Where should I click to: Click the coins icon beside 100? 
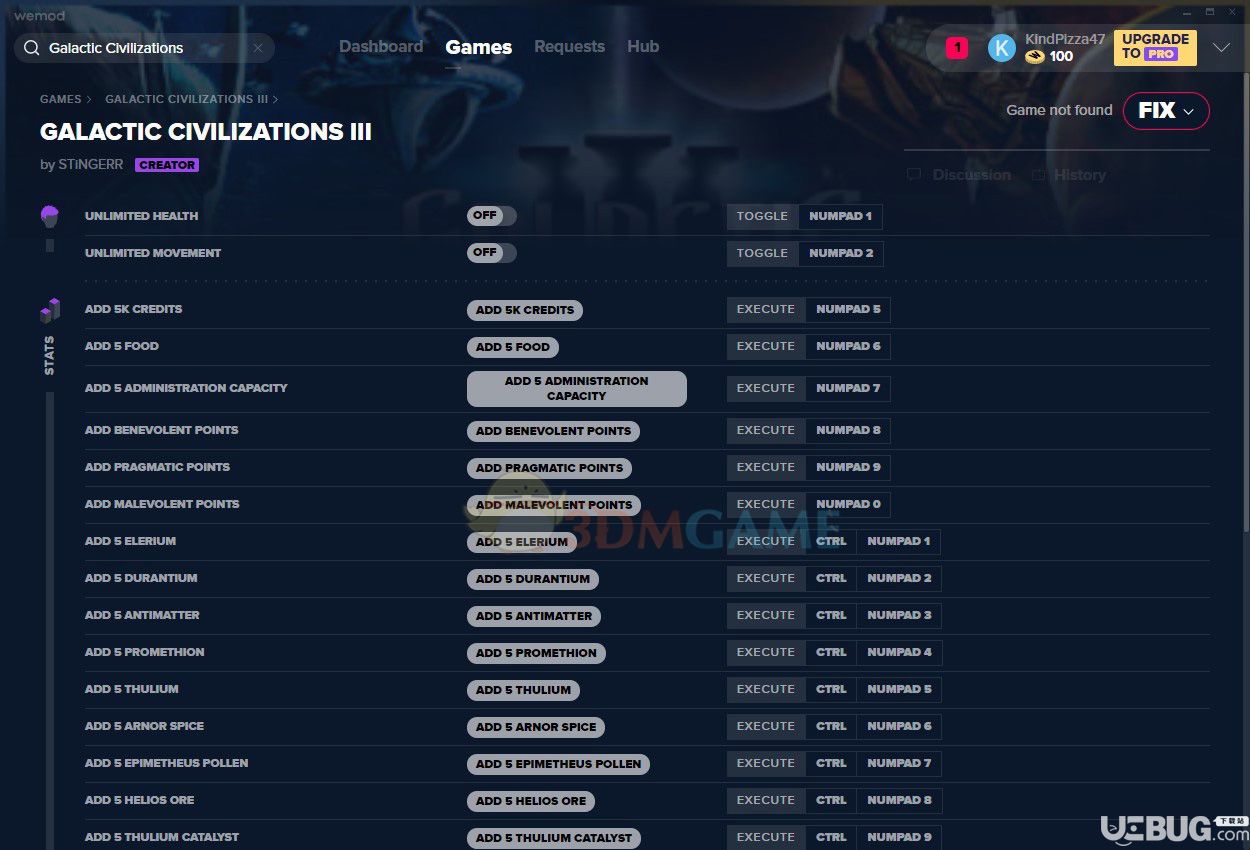click(x=1035, y=57)
